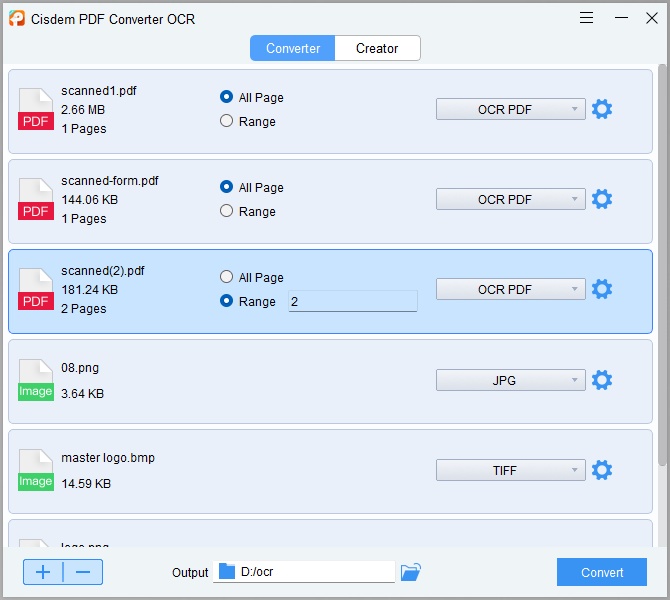Expand OCR PDF format dropdown for scanned-form.pdf
This screenshot has height=600, width=670.
coord(511,199)
